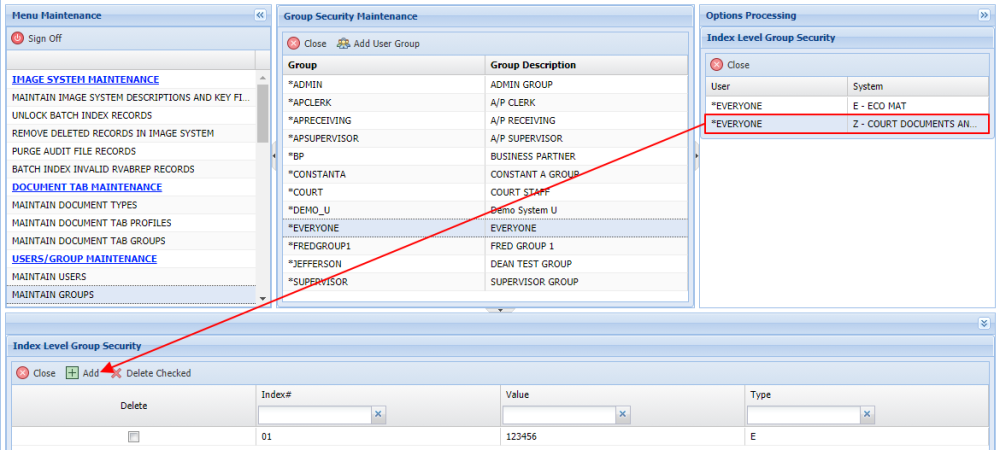Click the System column header
This screenshot has width=1000, height=450.
pyautogui.click(x=918, y=86)
